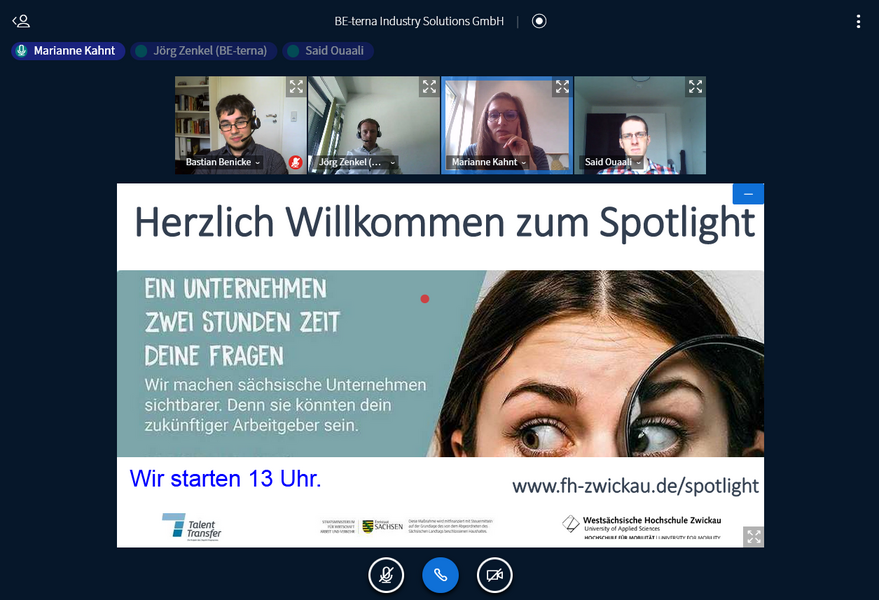Open the three-dot options menu
This screenshot has height=600, width=879.
(x=858, y=21)
